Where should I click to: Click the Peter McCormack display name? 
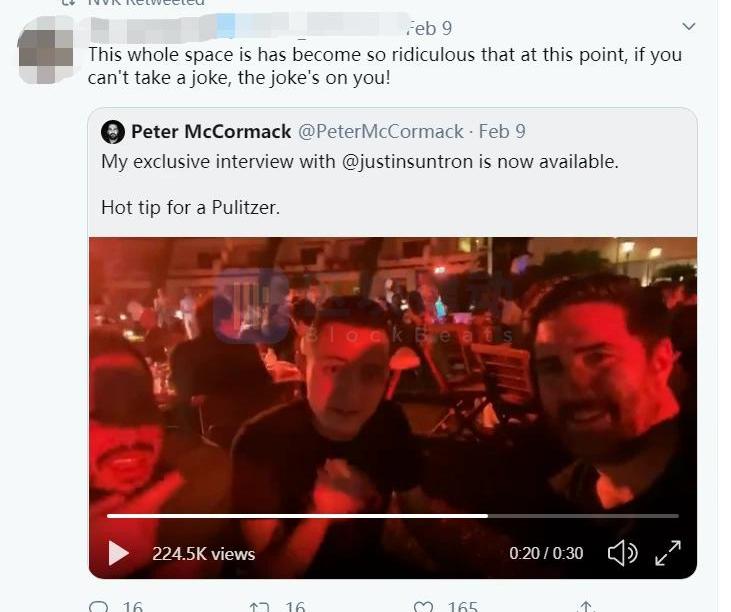pyautogui.click(x=211, y=132)
